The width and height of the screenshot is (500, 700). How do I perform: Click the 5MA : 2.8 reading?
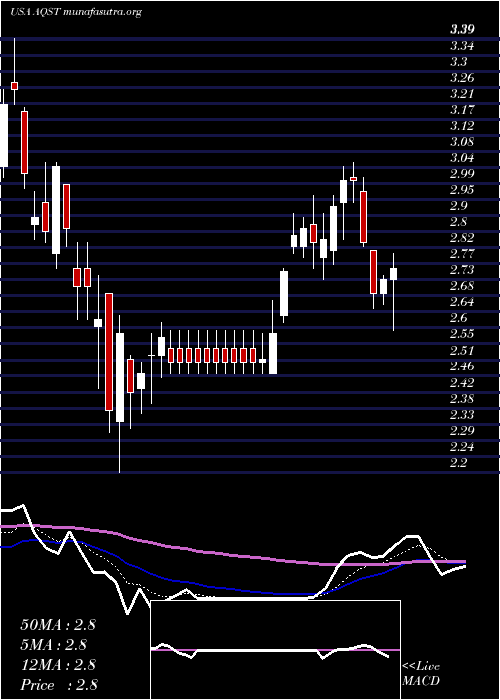point(53,645)
